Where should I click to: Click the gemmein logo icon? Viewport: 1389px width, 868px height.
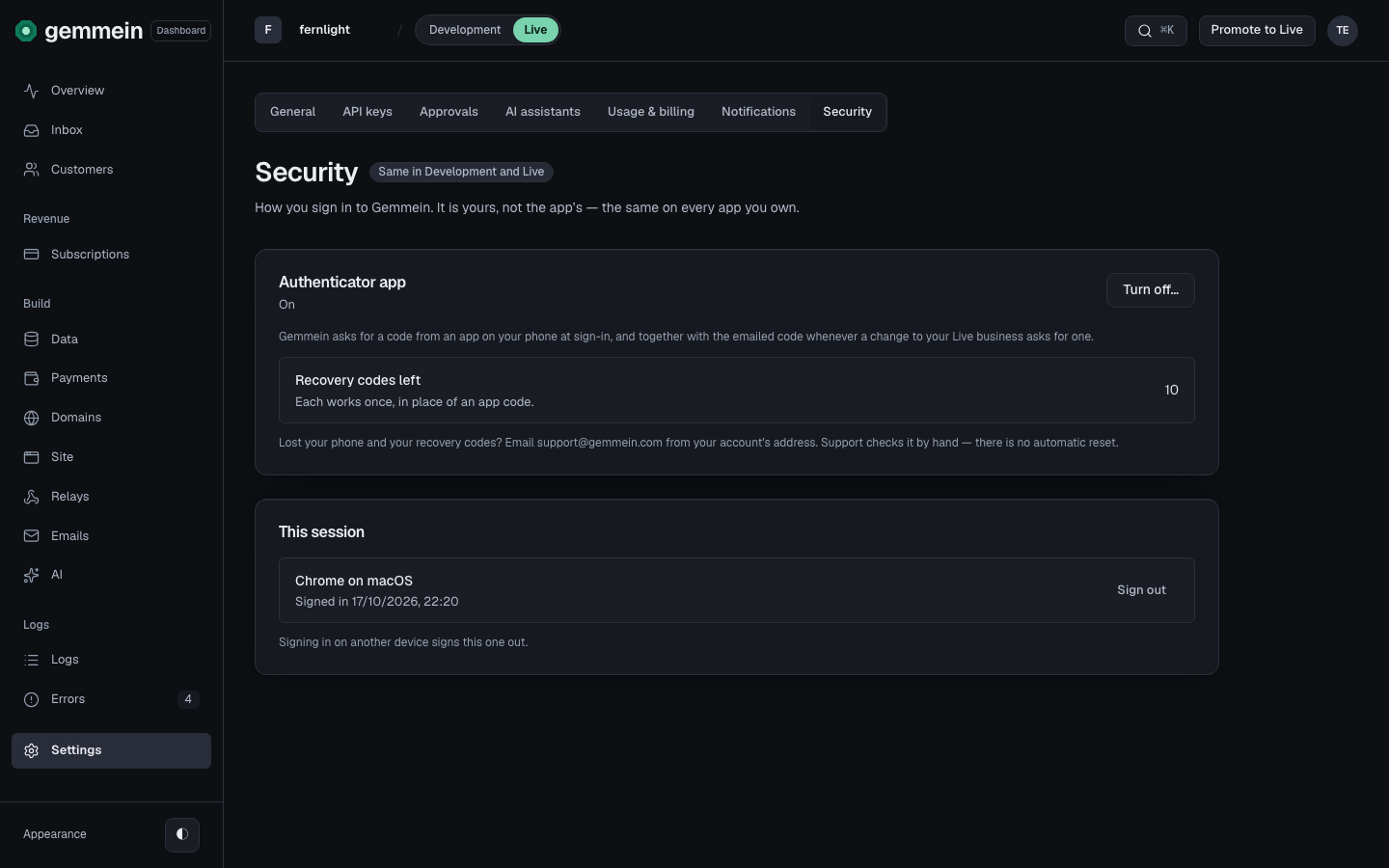click(x=26, y=31)
